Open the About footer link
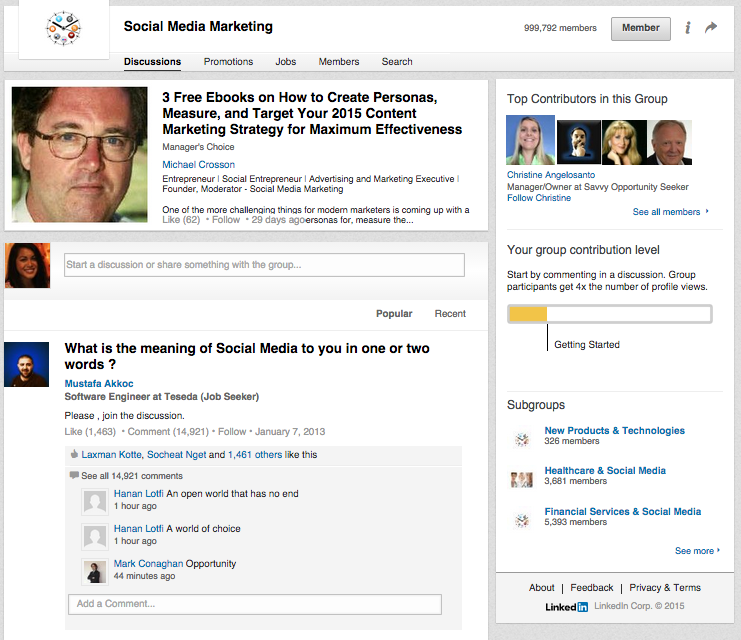This screenshot has height=640, width=741. (542, 588)
